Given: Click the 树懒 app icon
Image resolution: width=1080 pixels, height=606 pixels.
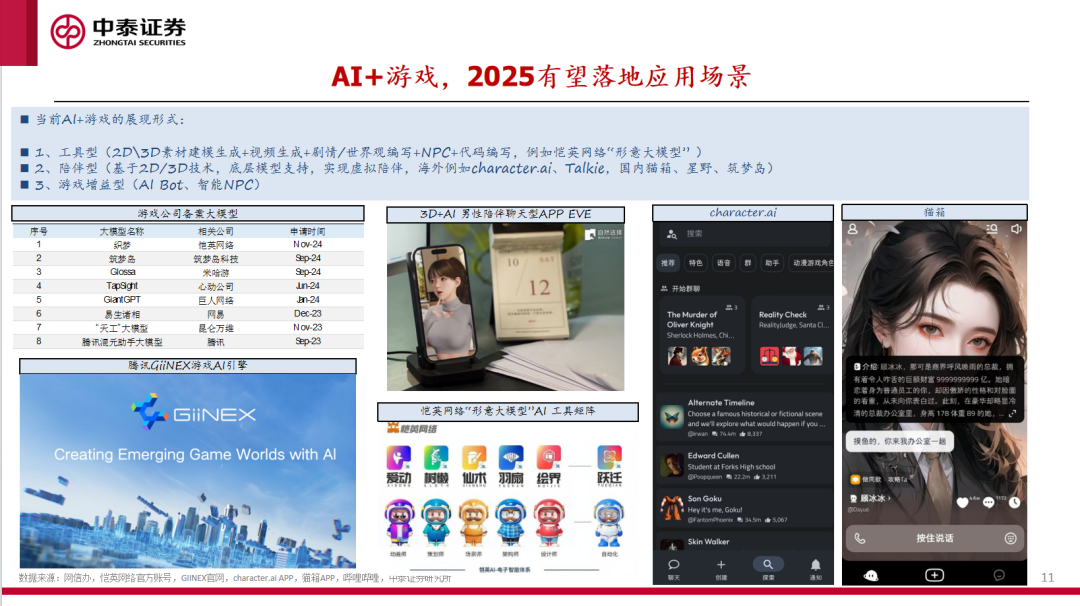Looking at the screenshot, I should pos(436,457).
